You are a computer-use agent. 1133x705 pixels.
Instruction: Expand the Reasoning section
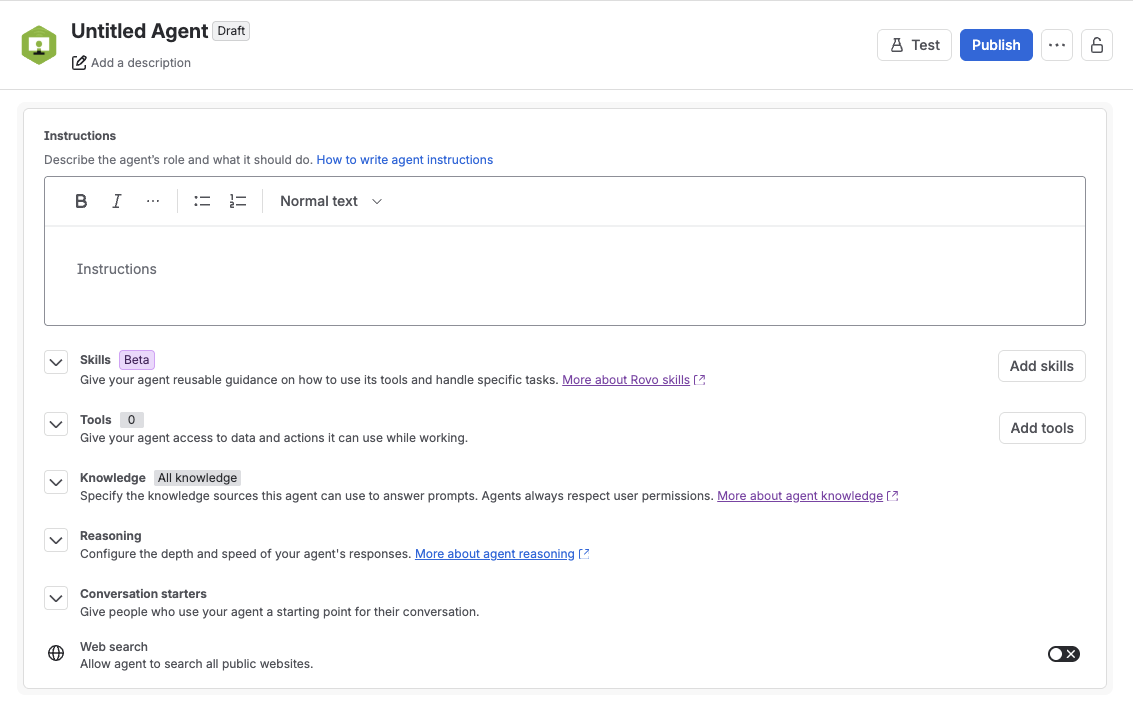(56, 540)
